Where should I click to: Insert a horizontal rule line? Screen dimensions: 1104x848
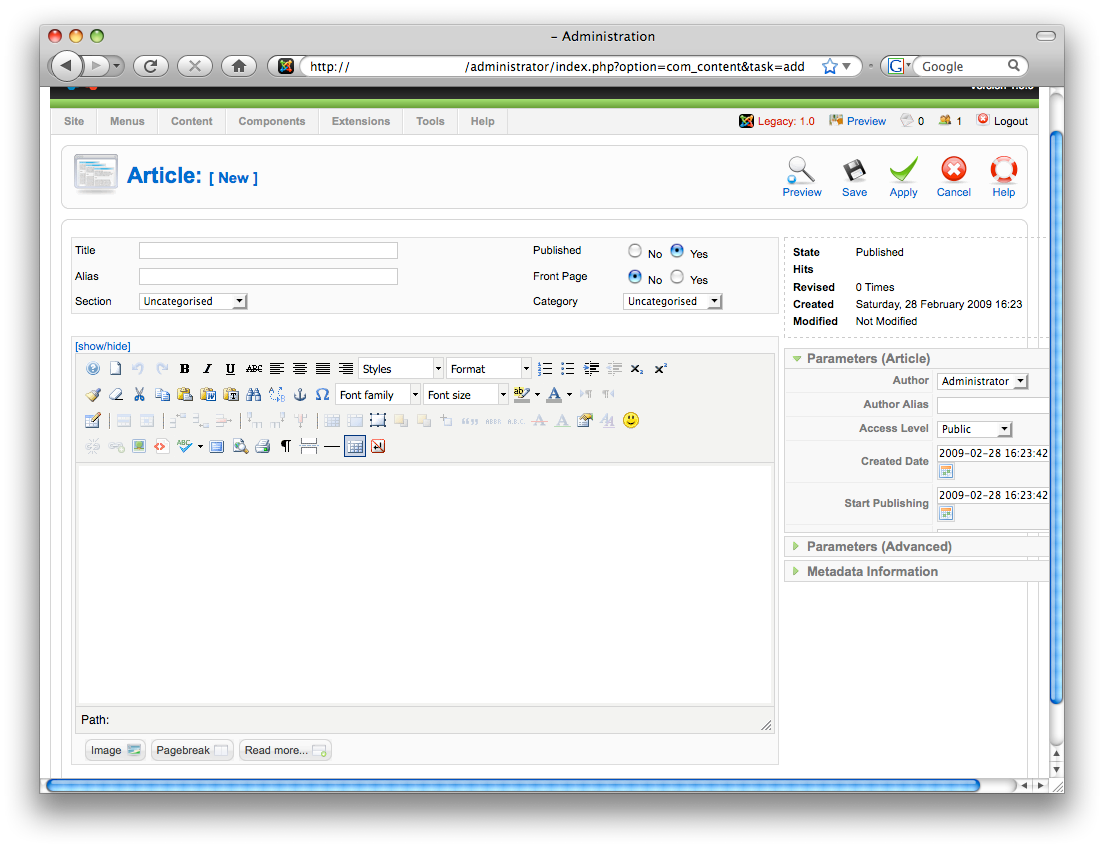tap(332, 447)
